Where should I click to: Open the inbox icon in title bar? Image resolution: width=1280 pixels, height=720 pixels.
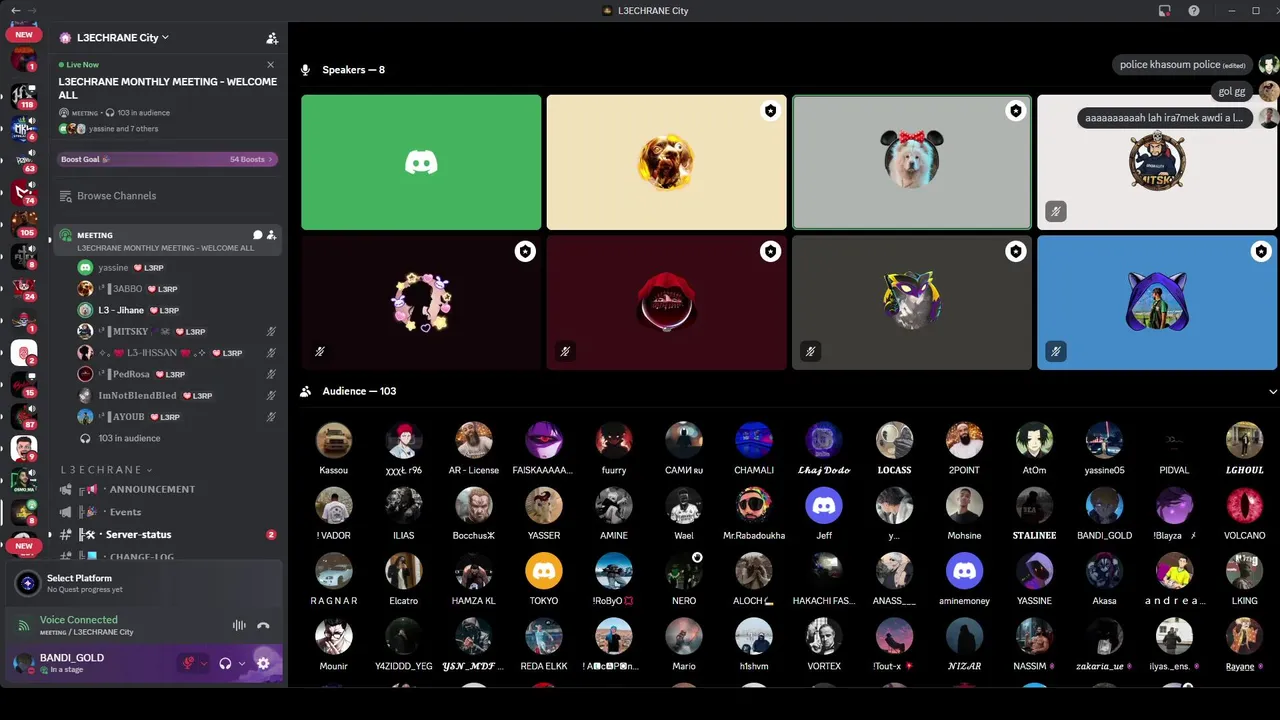[1165, 11]
